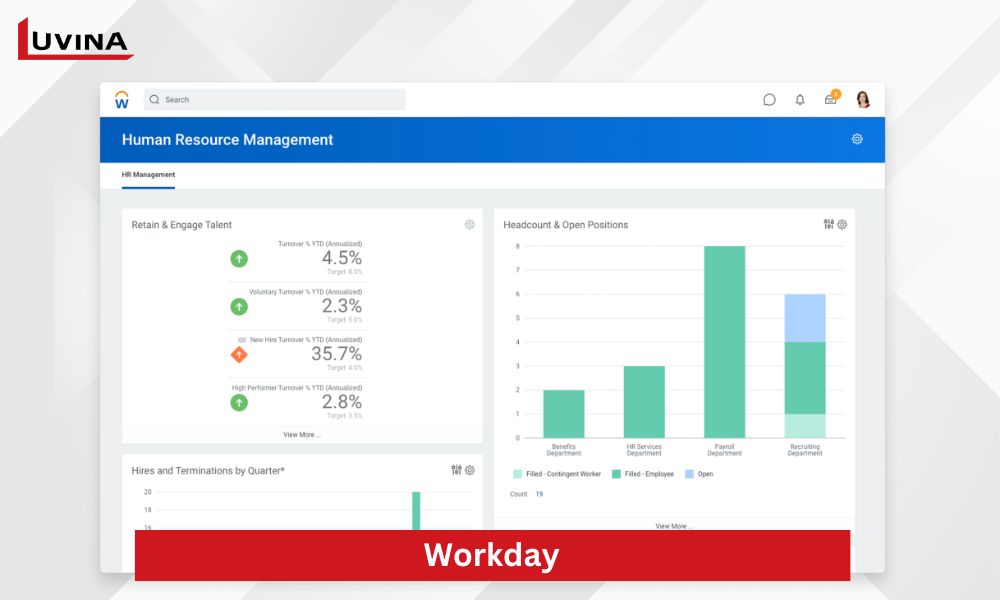The image size is (1000, 600).
Task: Click the Count value 19 link
Action: click(x=539, y=494)
